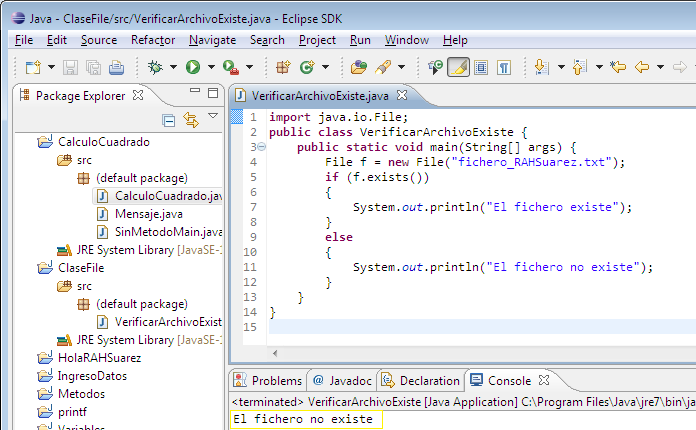Click the Open Type icon

coord(359,67)
